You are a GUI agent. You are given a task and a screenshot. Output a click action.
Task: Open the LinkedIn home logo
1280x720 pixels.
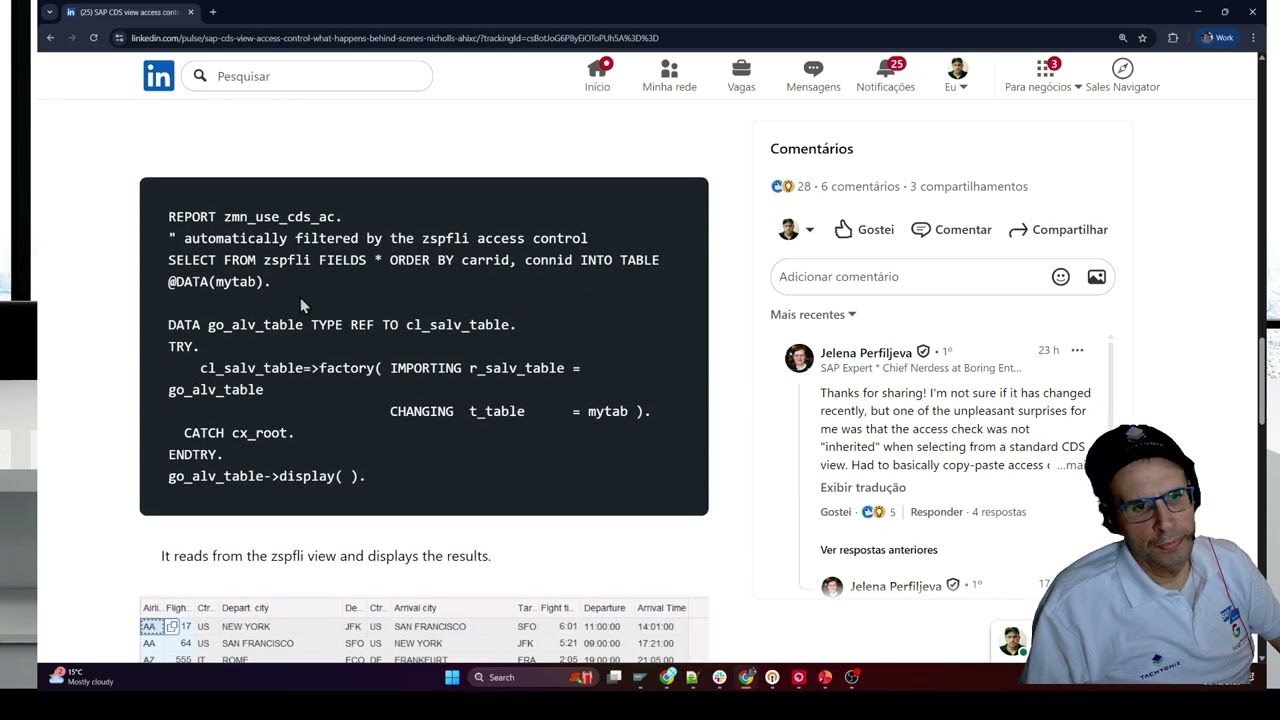pos(158,76)
